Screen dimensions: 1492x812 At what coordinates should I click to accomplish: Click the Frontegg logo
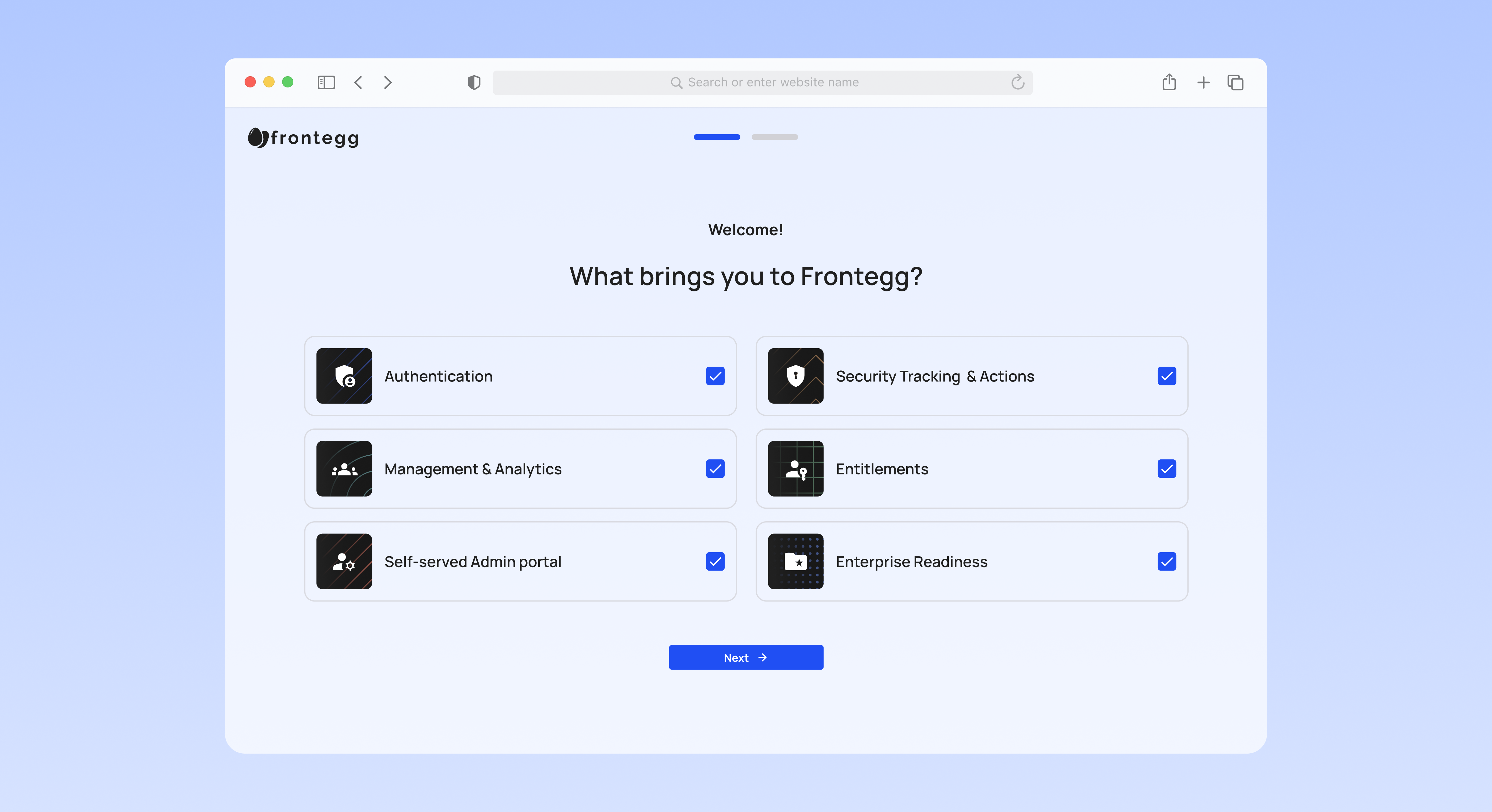[x=302, y=137]
